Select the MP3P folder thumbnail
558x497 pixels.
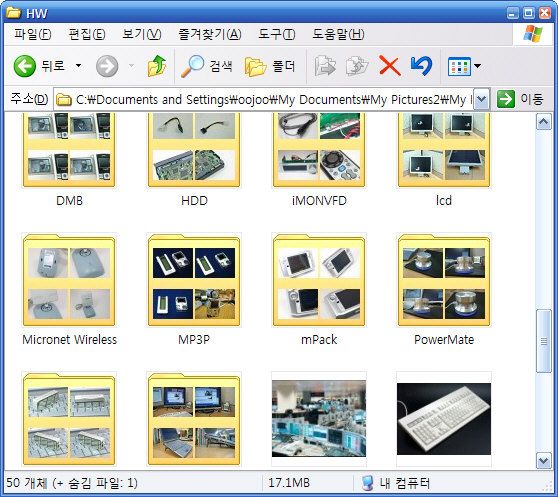(x=194, y=280)
